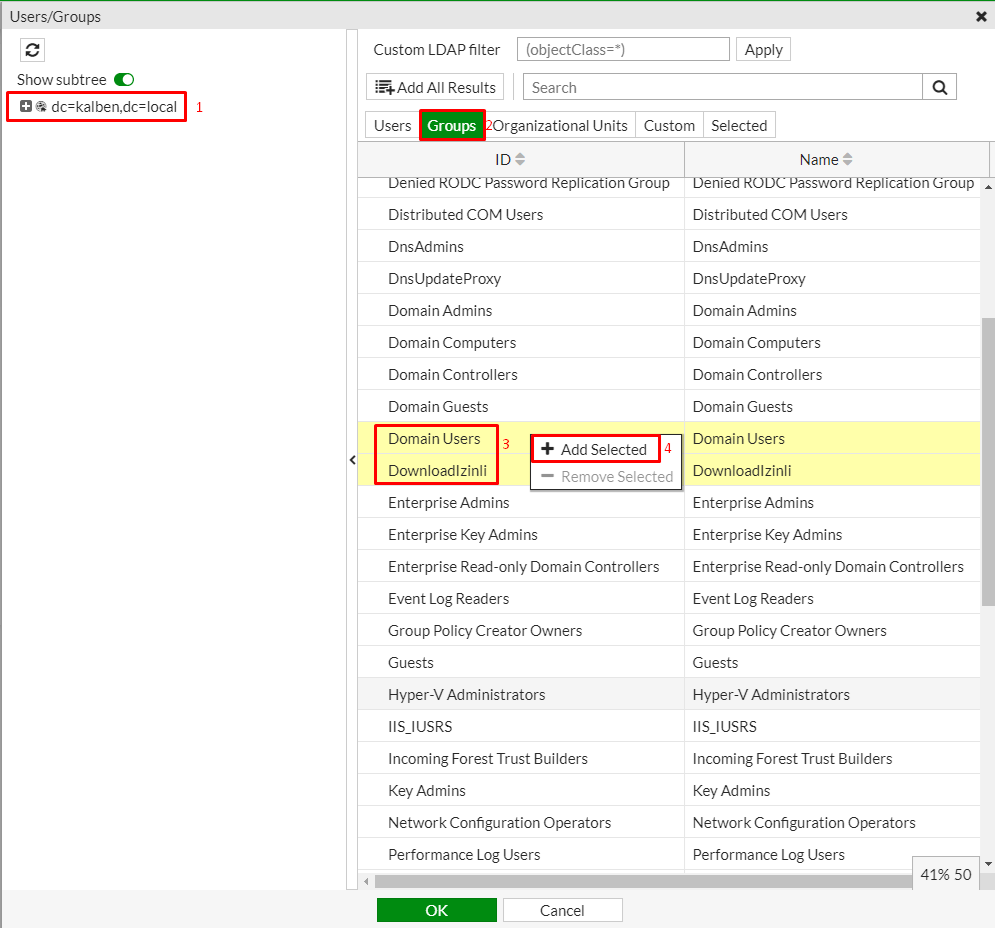The image size is (995, 928).
Task: Open the Organizational Units tab
Action: (561, 125)
